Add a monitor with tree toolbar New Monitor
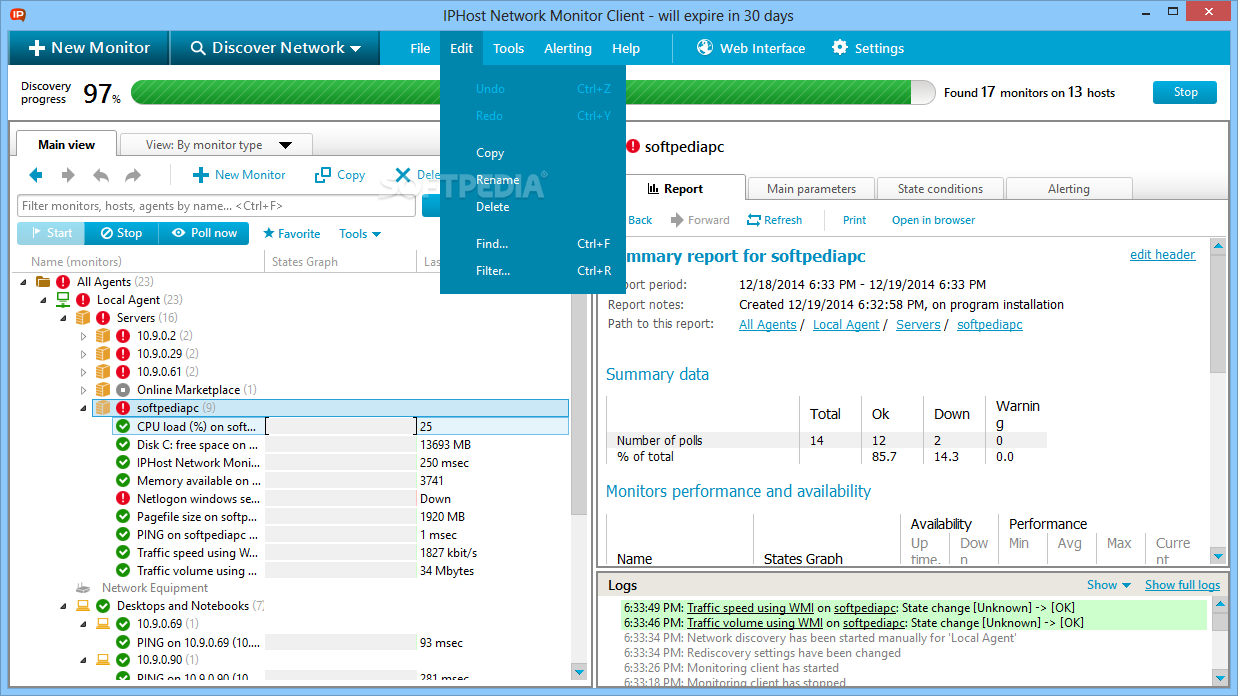This screenshot has width=1238, height=696. point(239,175)
